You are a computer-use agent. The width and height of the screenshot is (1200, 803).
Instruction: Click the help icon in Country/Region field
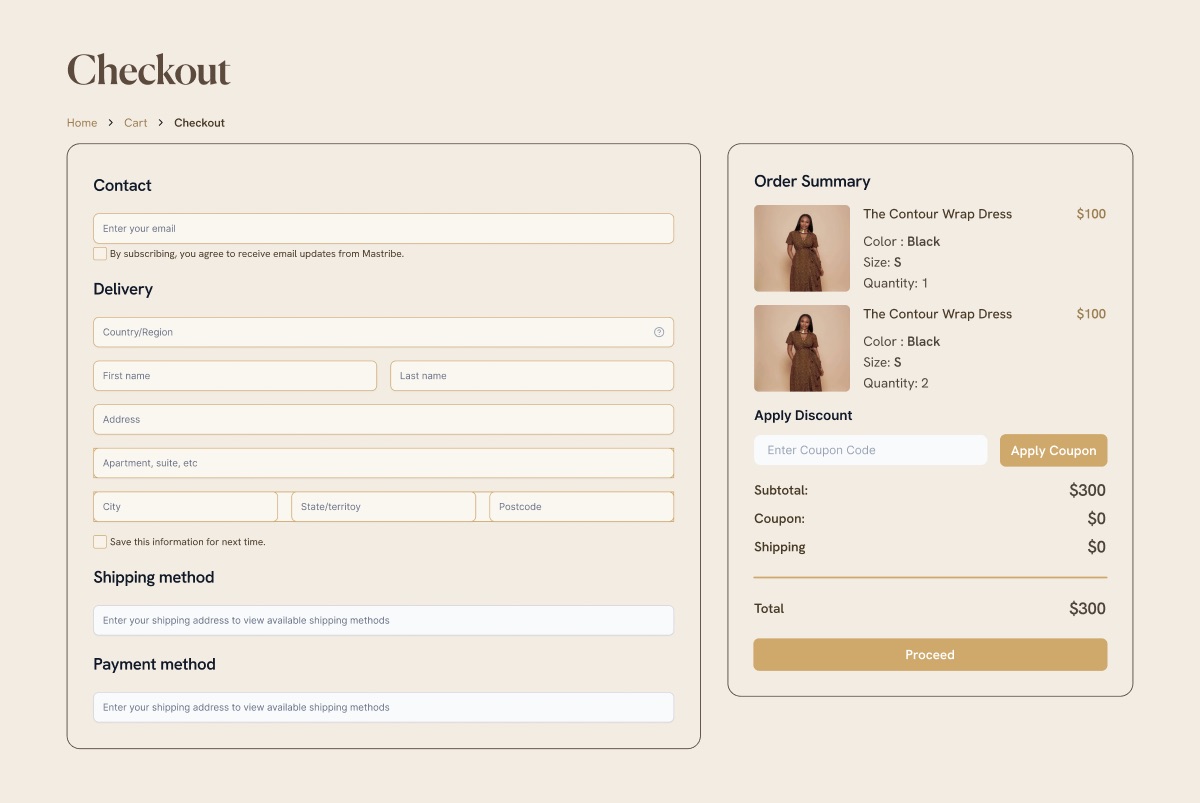659,332
